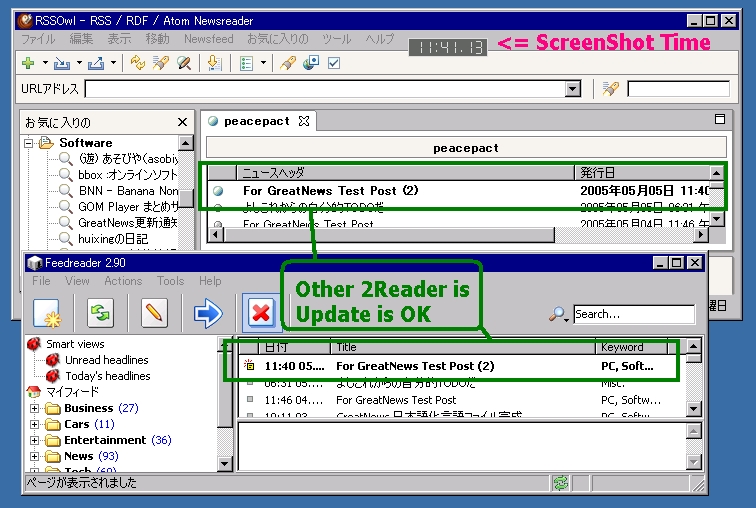
Task: Open dropdown arrow next to export icon
Action: (113, 63)
